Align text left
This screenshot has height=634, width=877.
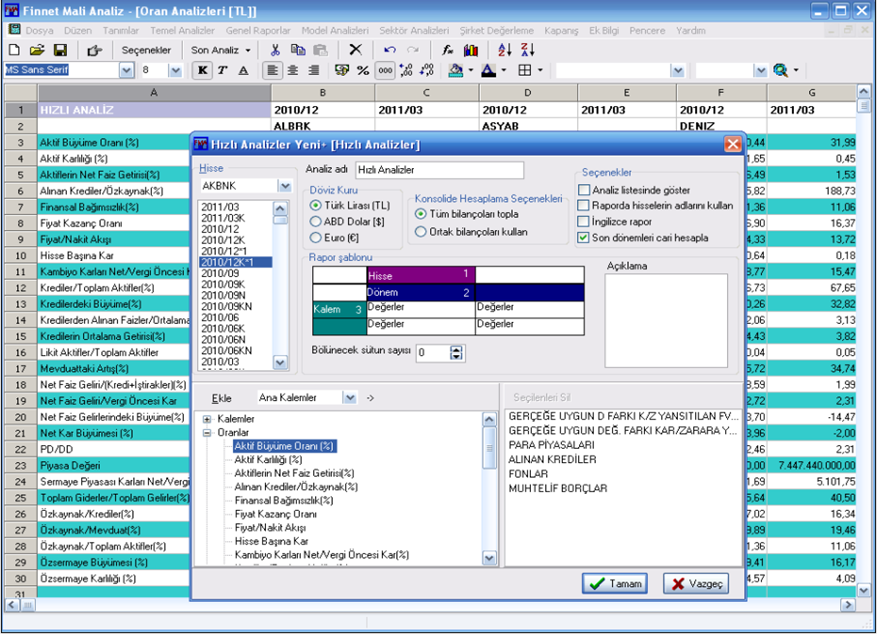(x=272, y=70)
